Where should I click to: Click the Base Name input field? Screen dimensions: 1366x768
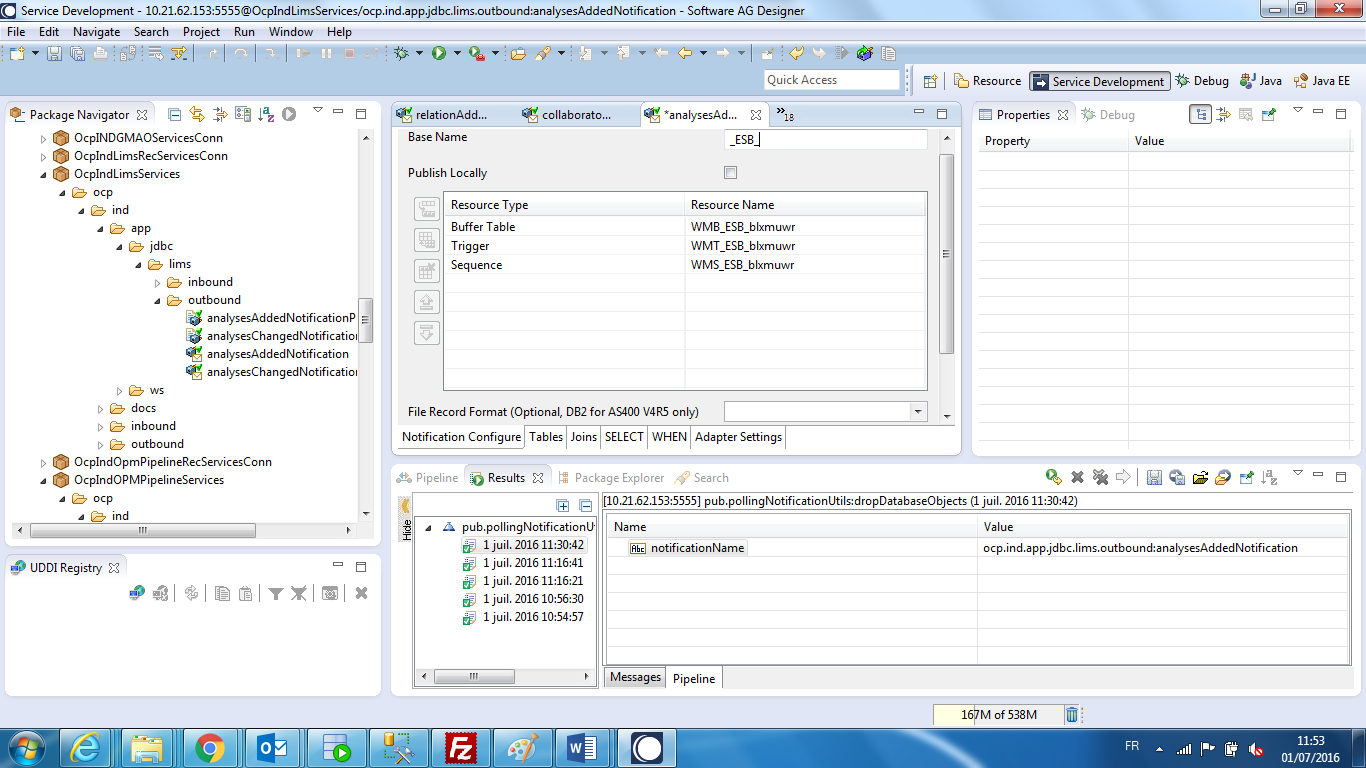[x=826, y=140]
